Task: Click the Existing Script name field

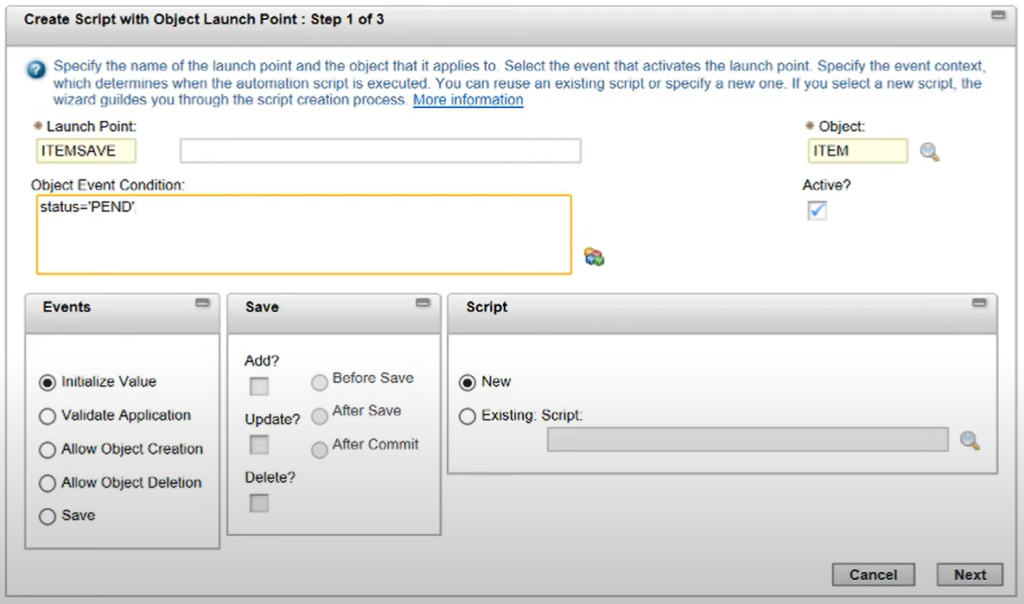Action: coord(748,439)
